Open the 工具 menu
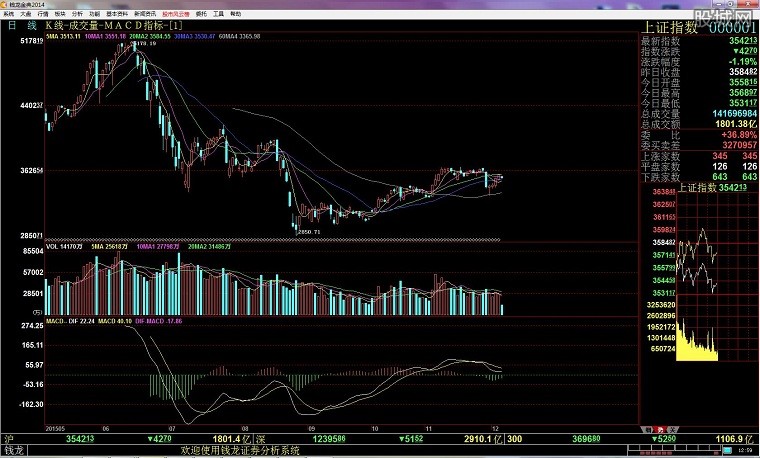The image size is (760, 458). (x=217, y=15)
